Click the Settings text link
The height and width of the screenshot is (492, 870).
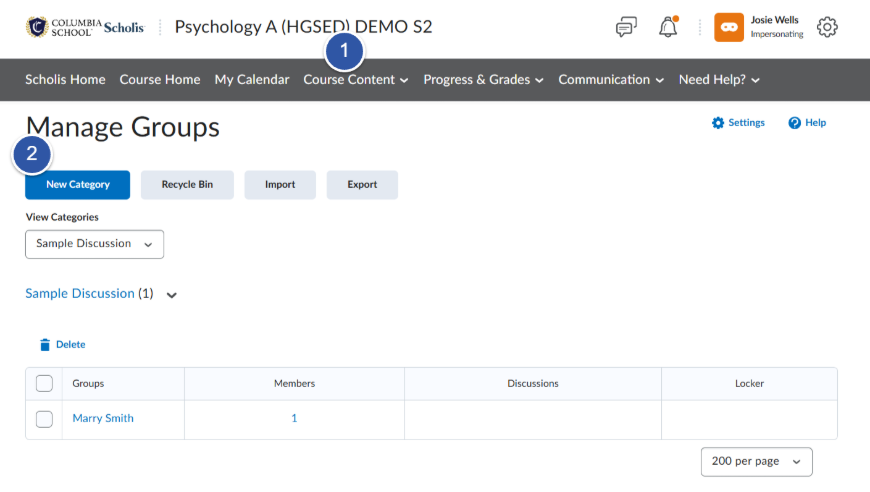[746, 123]
